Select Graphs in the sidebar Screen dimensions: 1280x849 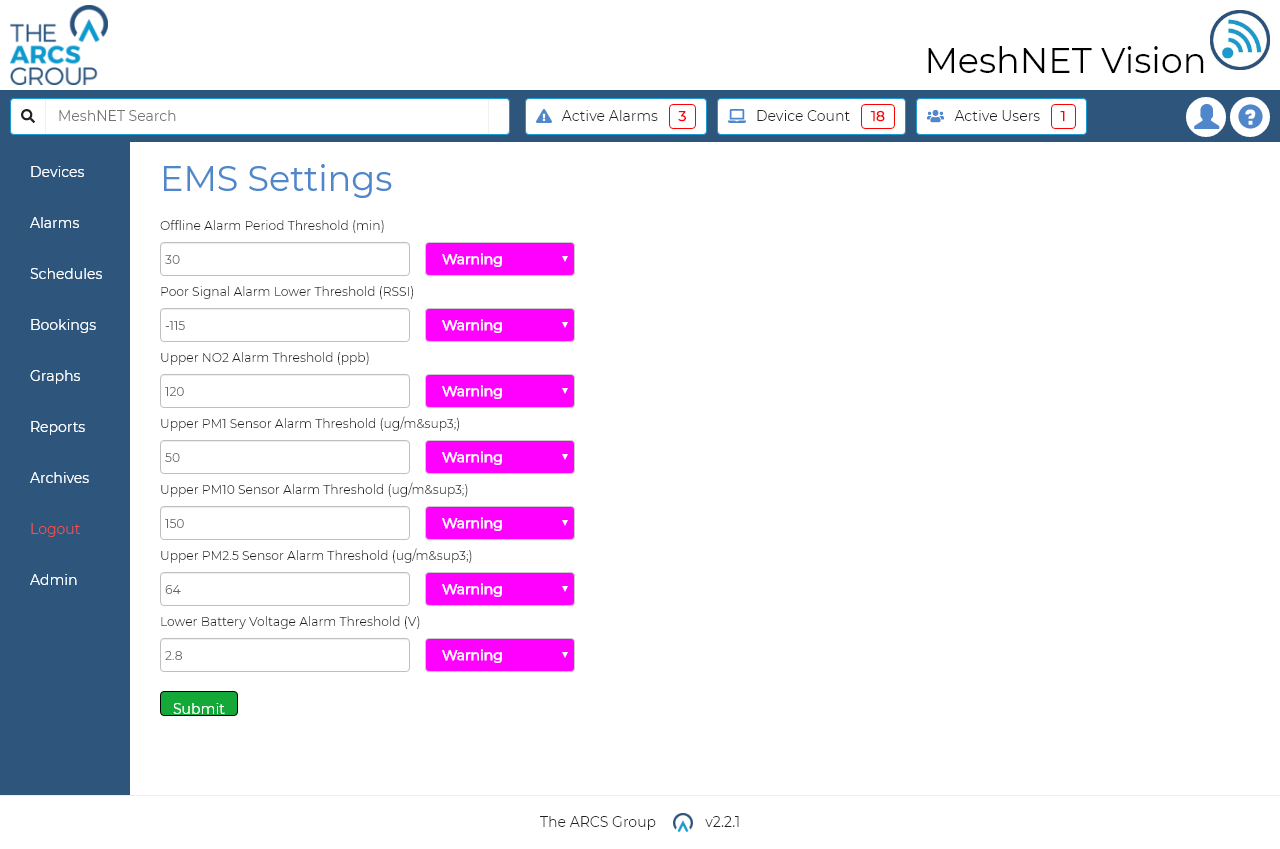tap(55, 375)
